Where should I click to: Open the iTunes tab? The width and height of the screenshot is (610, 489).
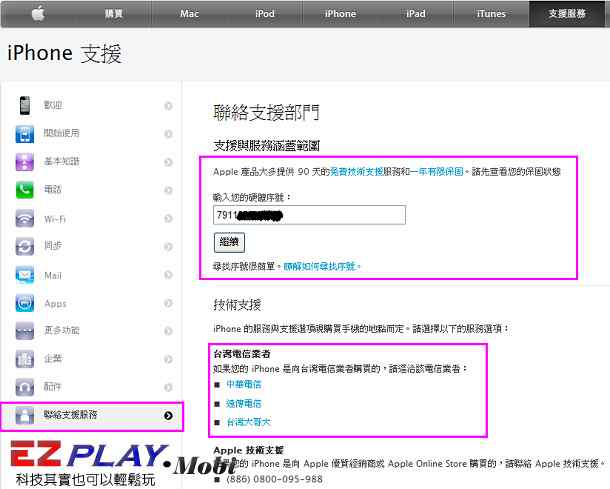click(491, 14)
